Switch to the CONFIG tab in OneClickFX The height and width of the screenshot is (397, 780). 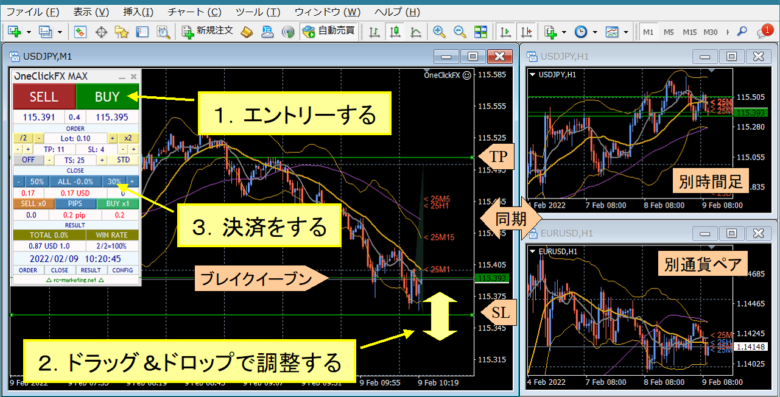123,270
